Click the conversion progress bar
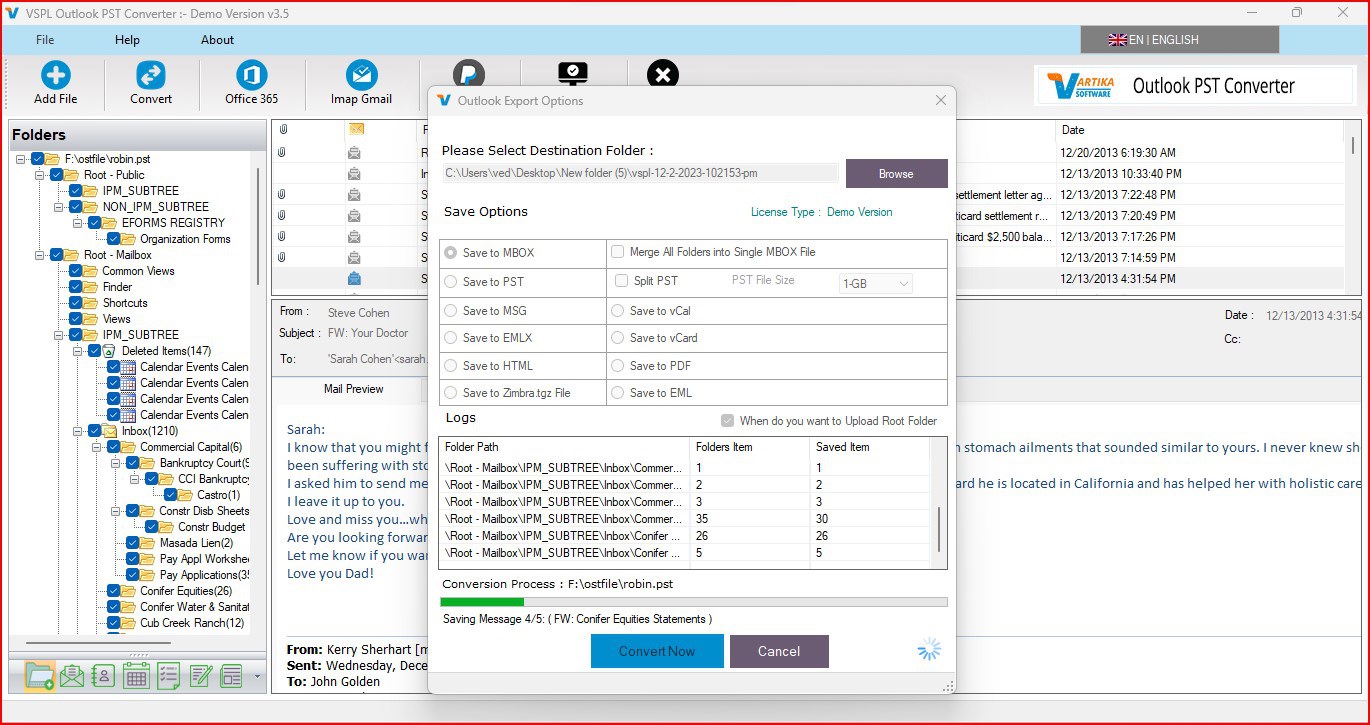Screen dimensions: 1370x725 click(x=694, y=602)
